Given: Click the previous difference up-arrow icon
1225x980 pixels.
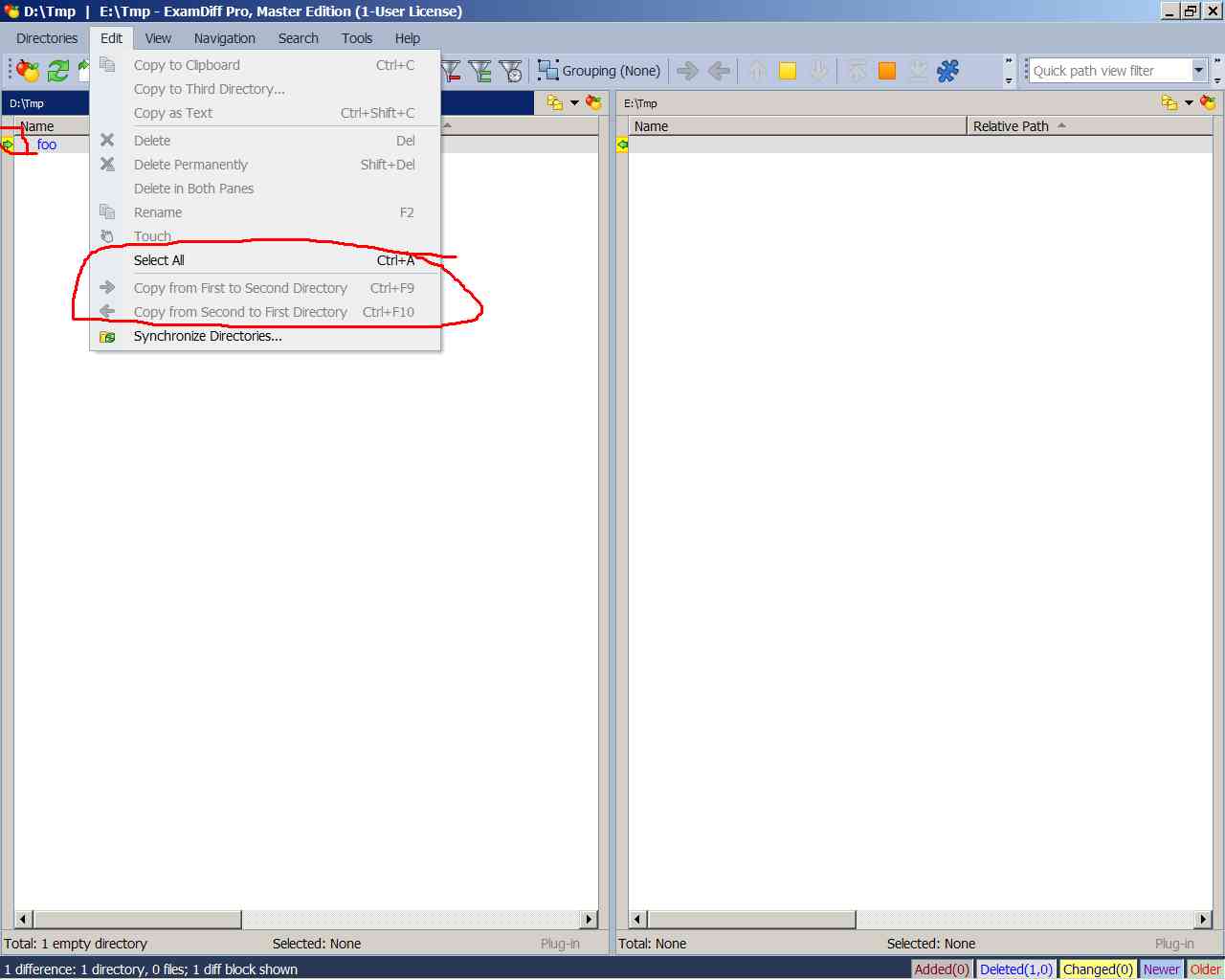Looking at the screenshot, I should [x=757, y=71].
